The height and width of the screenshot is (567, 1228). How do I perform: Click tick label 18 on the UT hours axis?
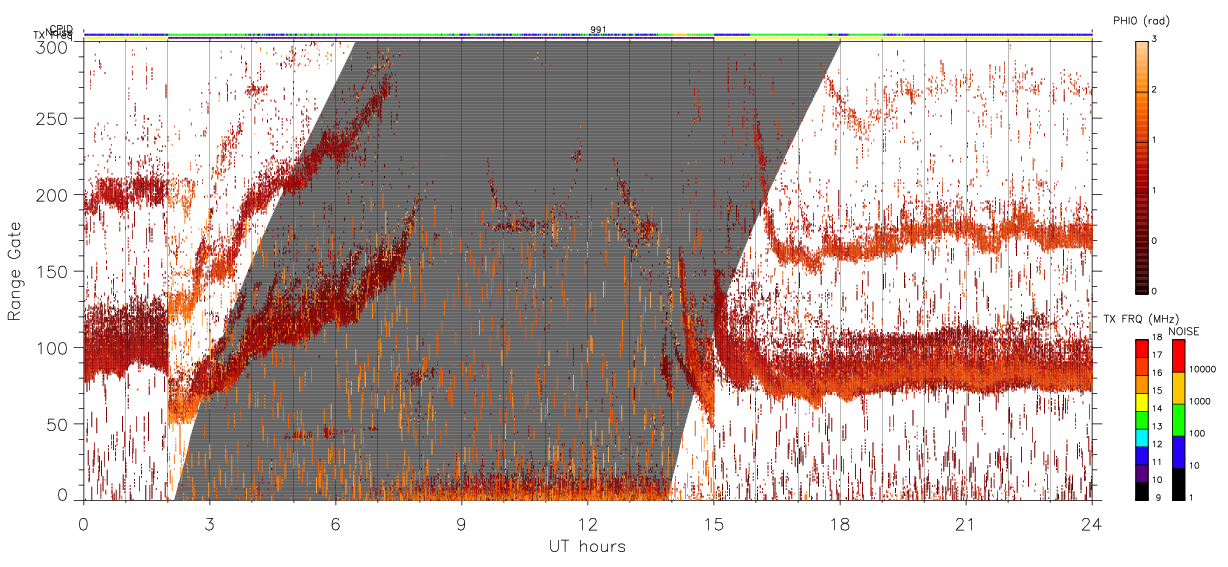pos(840,523)
